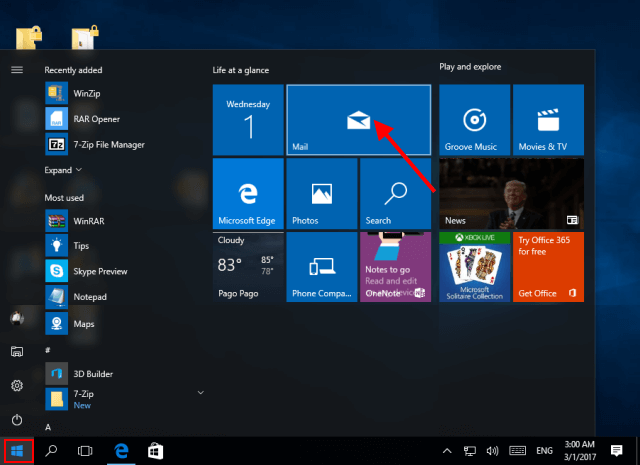Click the ENG language indicator
This screenshot has height=465, width=640.
[x=544, y=451]
